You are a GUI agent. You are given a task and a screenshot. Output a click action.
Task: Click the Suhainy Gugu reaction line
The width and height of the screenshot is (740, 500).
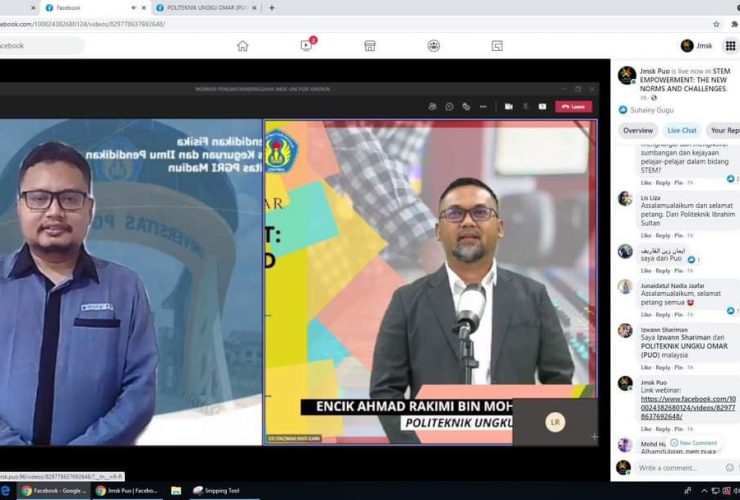coord(647,110)
